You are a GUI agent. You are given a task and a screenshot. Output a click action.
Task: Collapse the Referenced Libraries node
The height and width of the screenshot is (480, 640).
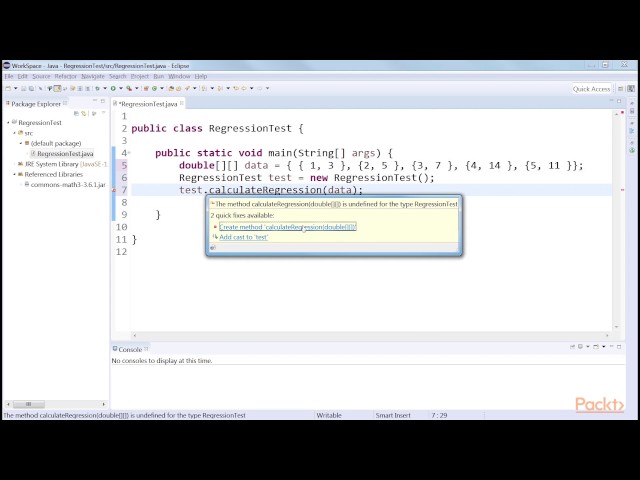[14, 174]
